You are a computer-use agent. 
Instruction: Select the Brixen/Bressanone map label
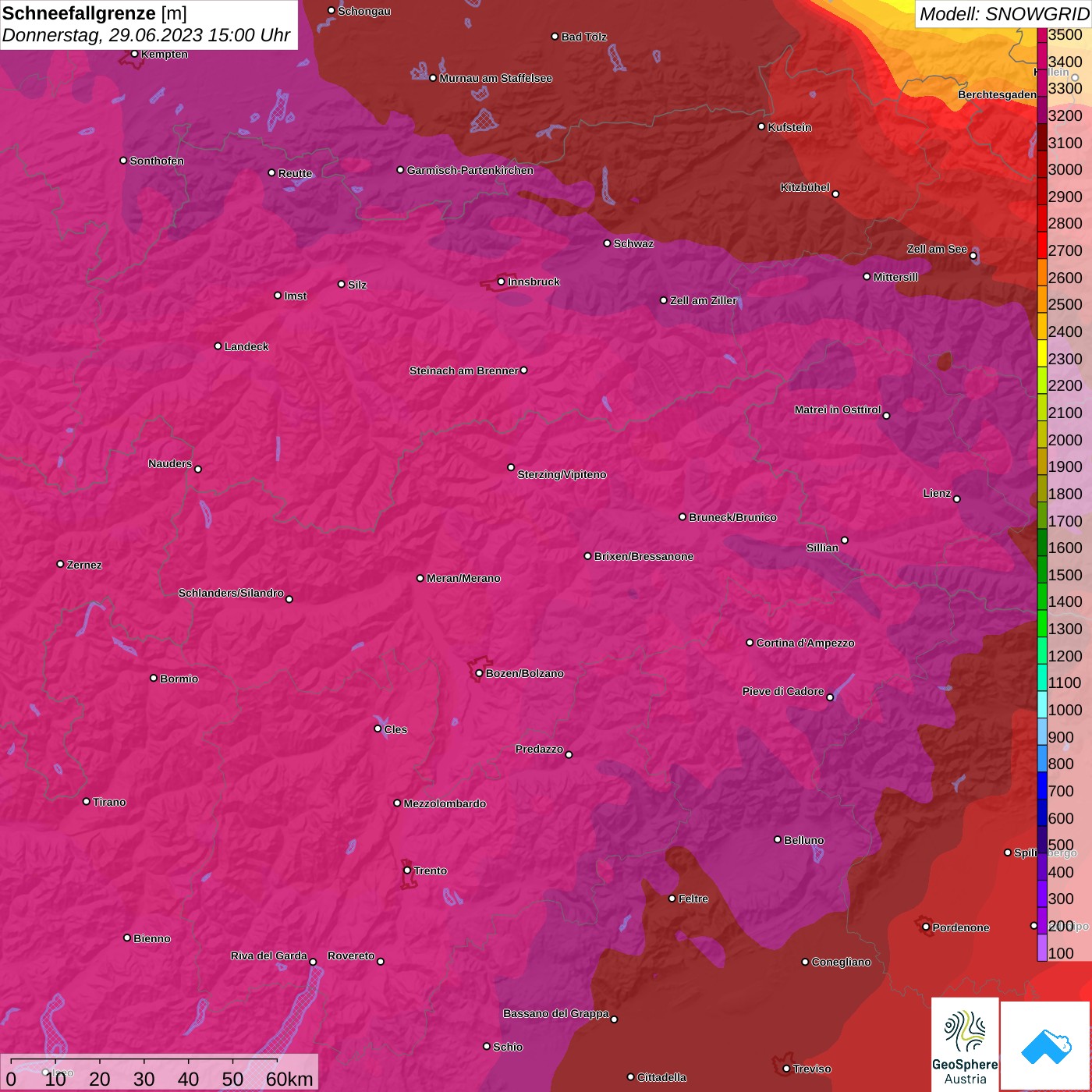(643, 556)
